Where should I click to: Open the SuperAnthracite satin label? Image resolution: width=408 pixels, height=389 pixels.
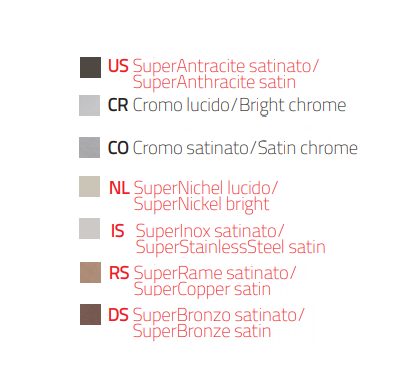point(214,82)
